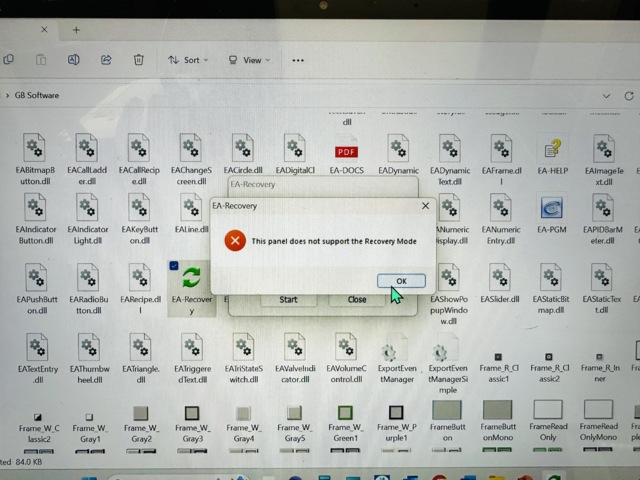Select EAPushButton.dll file

point(37,289)
